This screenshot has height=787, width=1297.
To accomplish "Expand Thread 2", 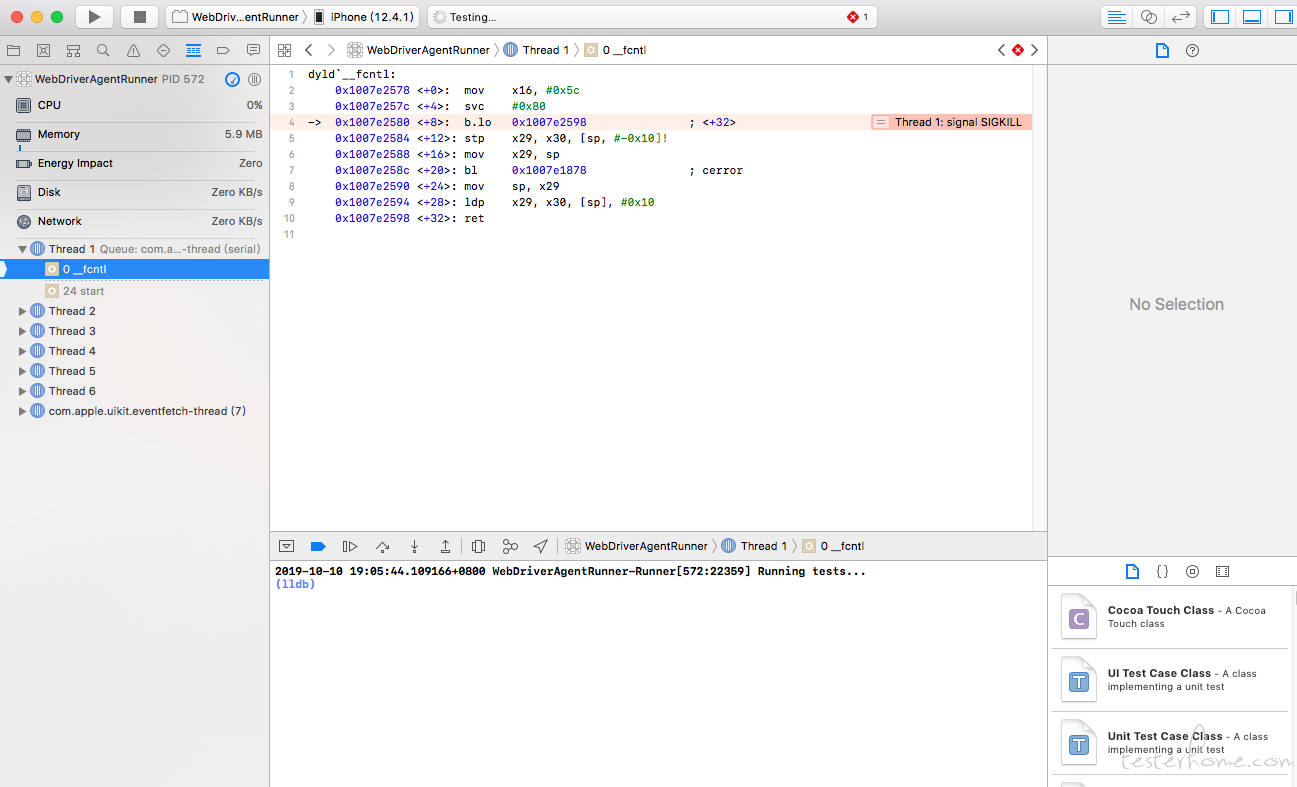I will pos(22,311).
